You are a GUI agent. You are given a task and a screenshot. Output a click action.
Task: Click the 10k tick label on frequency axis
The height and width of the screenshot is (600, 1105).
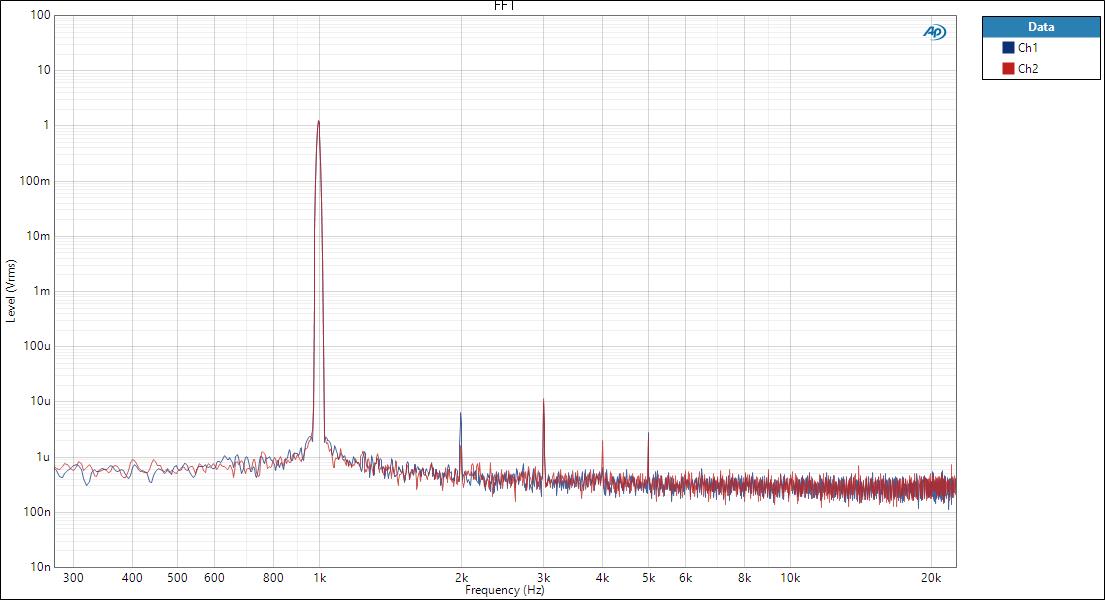tap(790, 578)
